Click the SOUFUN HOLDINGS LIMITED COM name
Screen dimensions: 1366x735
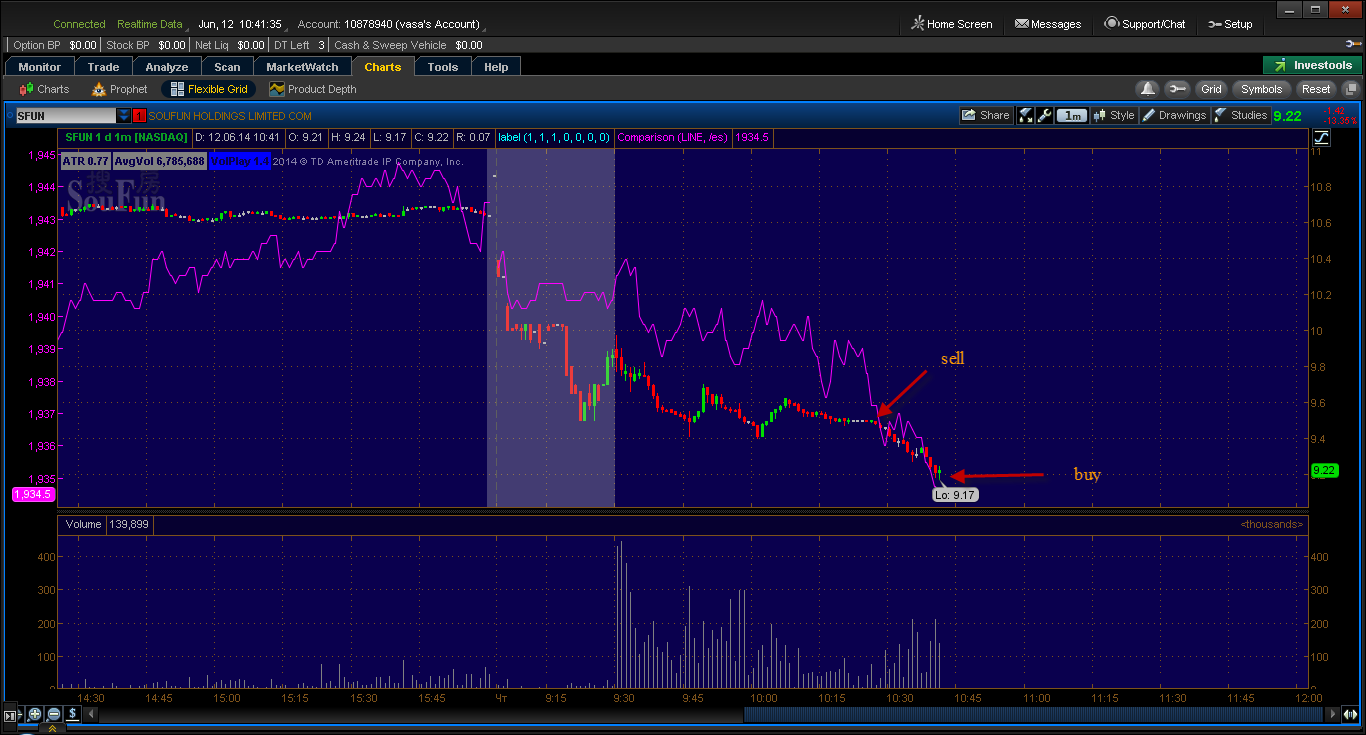[x=230, y=116]
